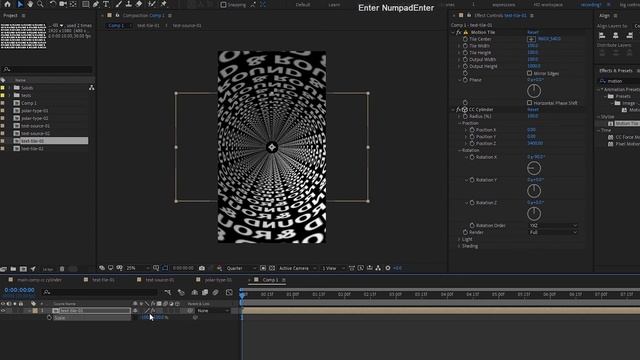Open Project panel menu
This screenshot has height=360, width=640.
(x=23, y=16)
